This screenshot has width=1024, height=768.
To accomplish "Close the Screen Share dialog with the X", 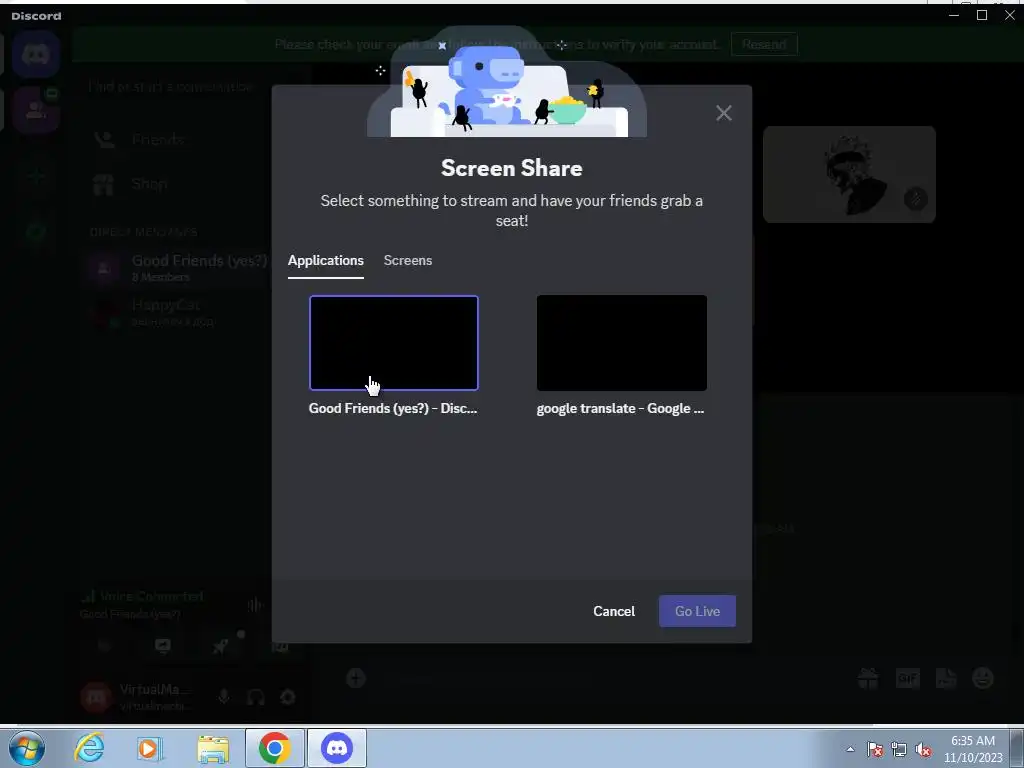I will coord(724,113).
